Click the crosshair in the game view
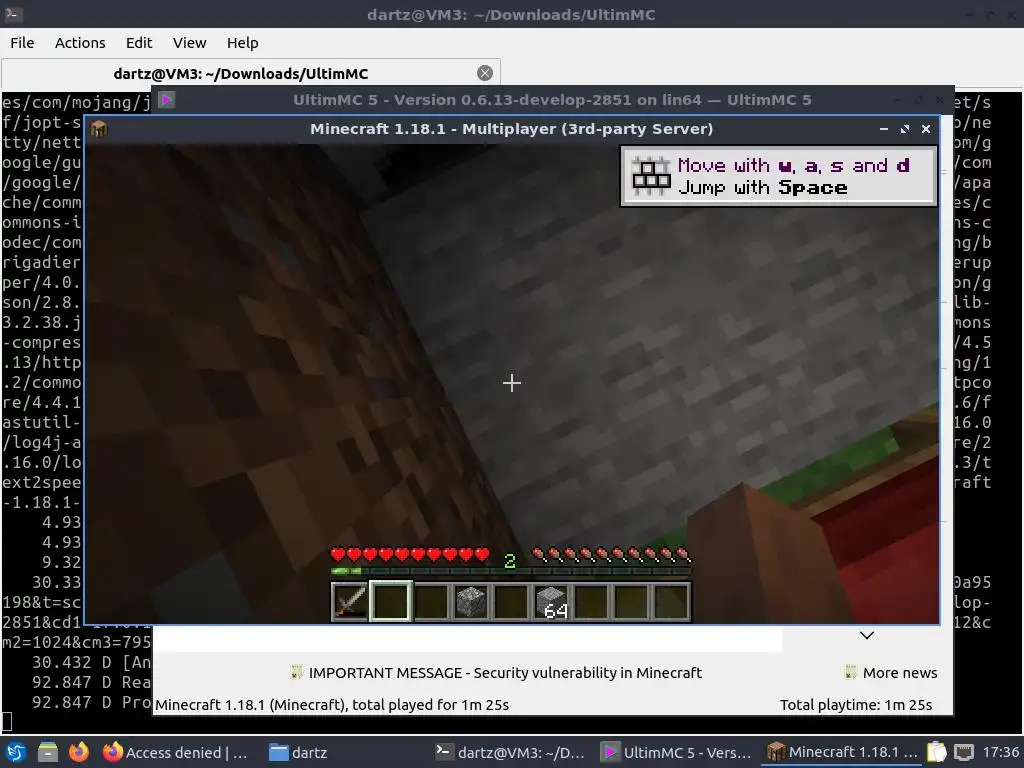Viewport: 1024px width, 768px height. 512,383
